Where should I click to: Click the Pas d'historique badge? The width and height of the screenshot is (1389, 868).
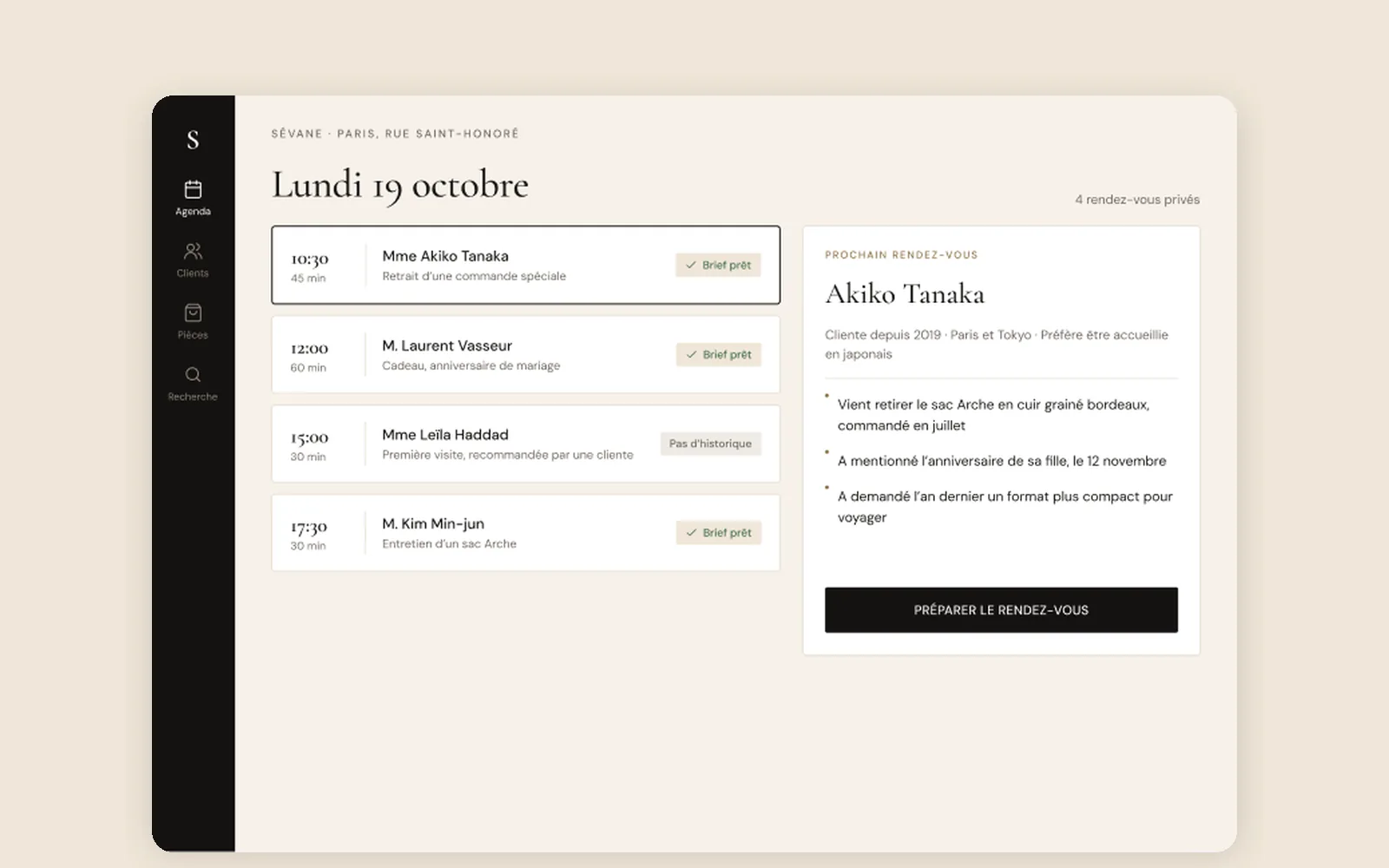coord(710,444)
